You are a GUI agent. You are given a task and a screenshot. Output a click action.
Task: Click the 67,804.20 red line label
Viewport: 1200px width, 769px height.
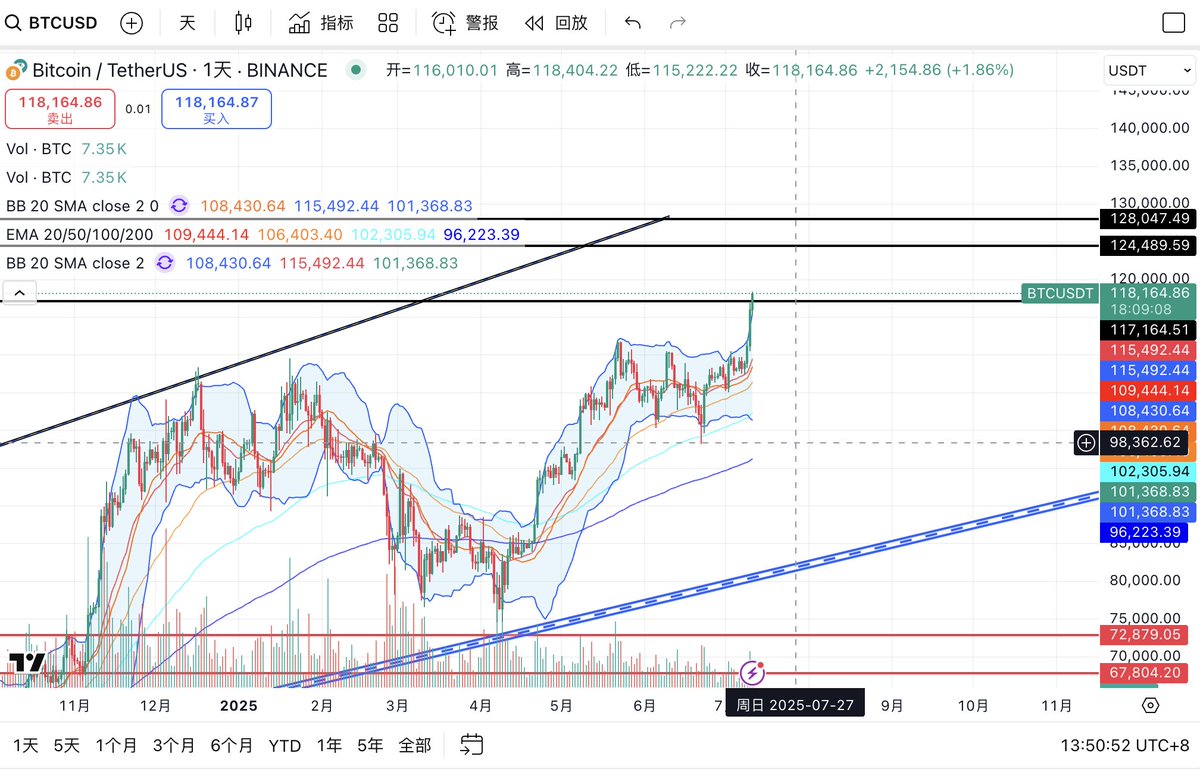tap(1146, 673)
